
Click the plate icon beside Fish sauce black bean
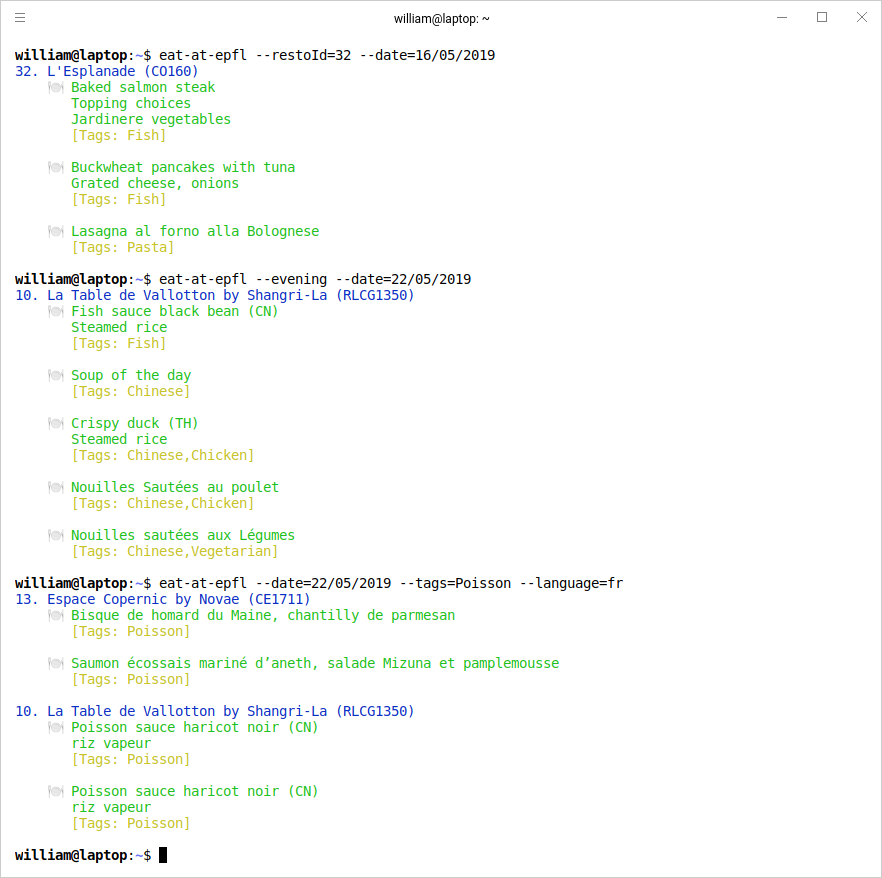pos(56,312)
